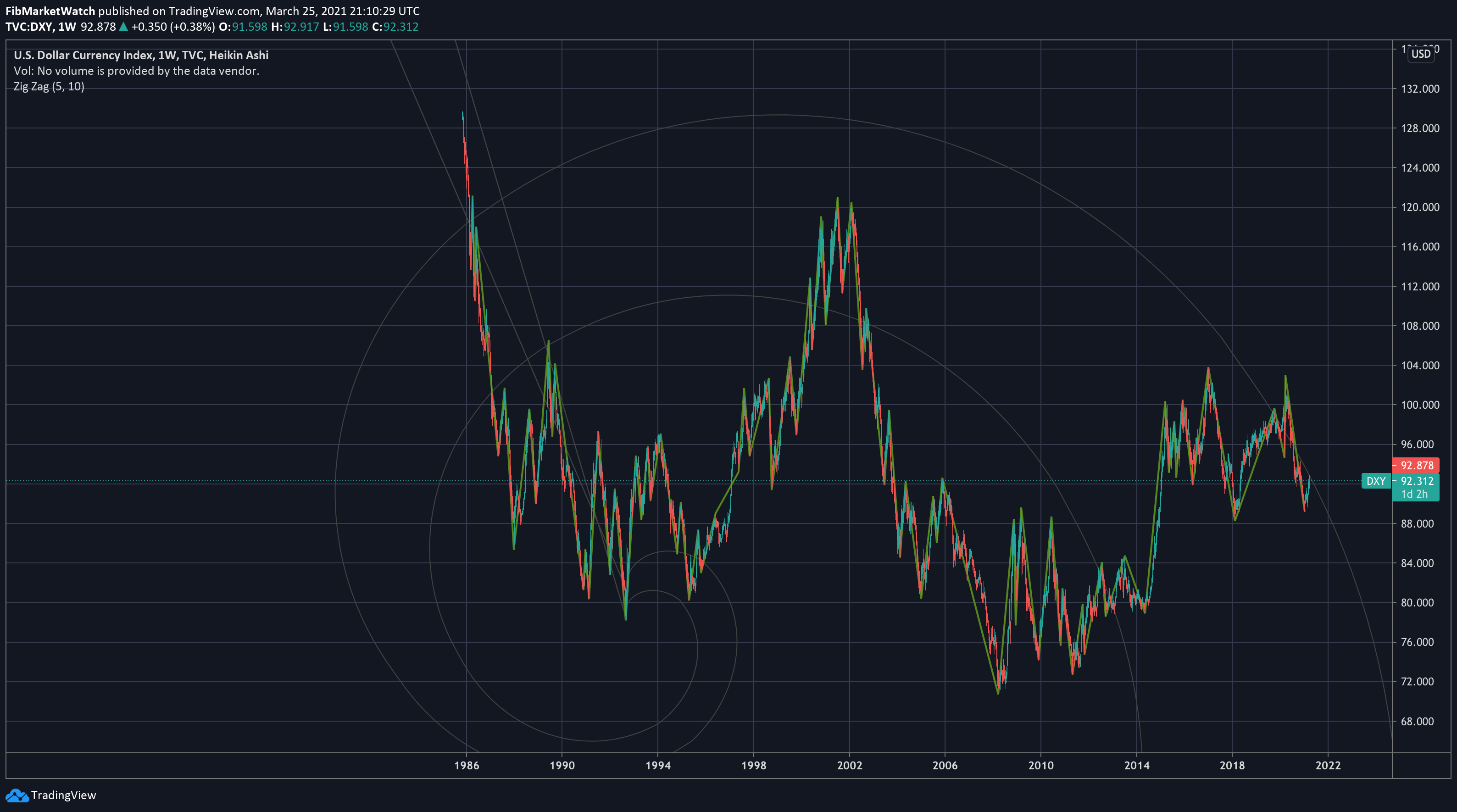Viewport: 1457px width, 812px height.
Task: Click the 72.000 price axis label
Action: [1418, 682]
